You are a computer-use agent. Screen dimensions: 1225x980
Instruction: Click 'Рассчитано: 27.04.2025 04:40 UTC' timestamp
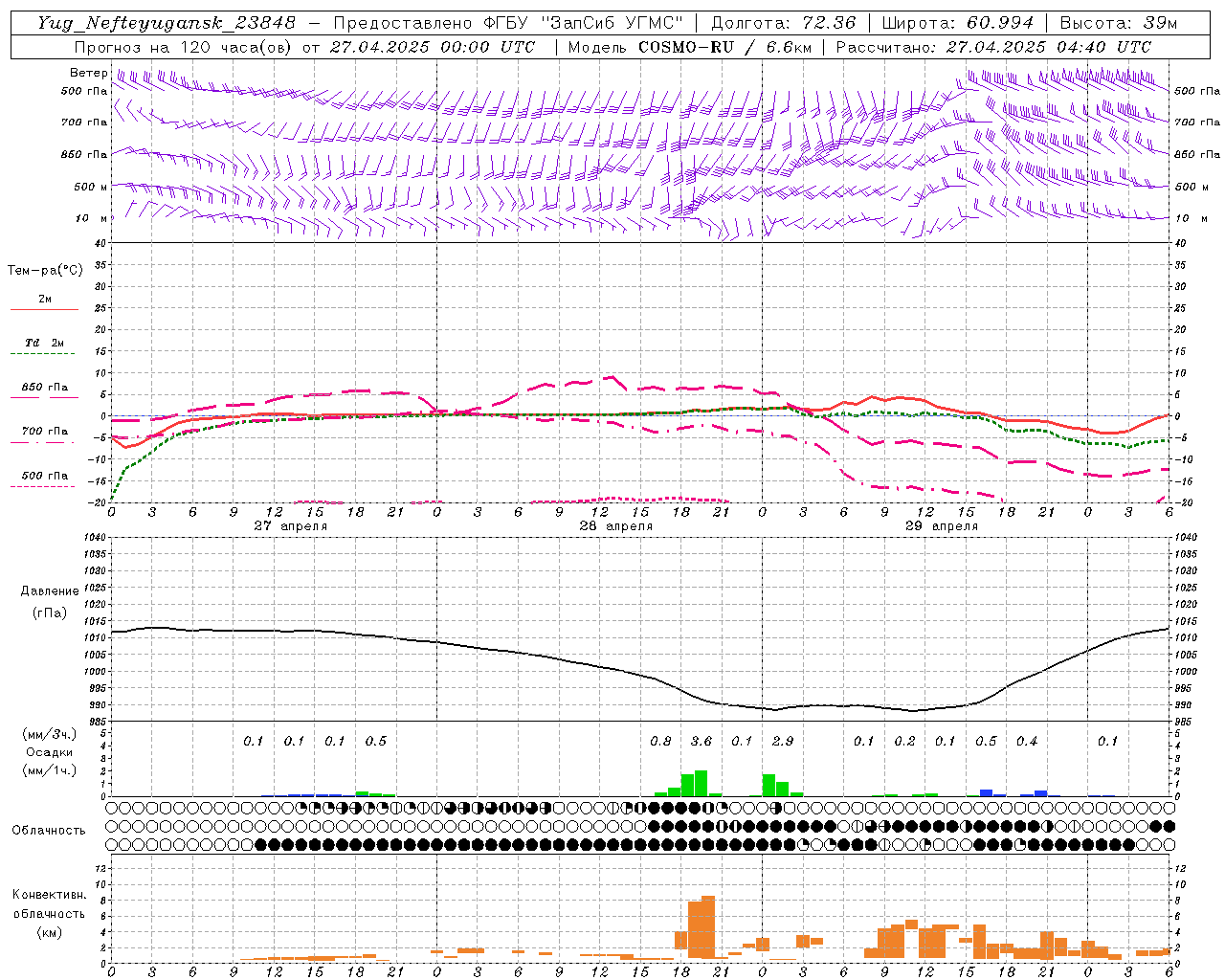click(x=993, y=47)
